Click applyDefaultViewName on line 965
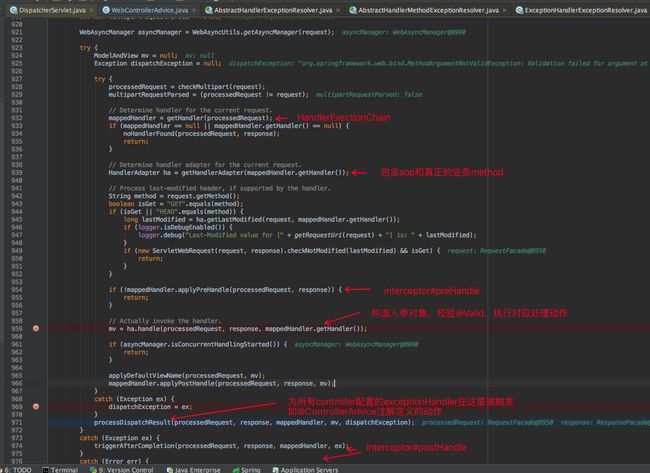The width and height of the screenshot is (650, 473). (145, 376)
